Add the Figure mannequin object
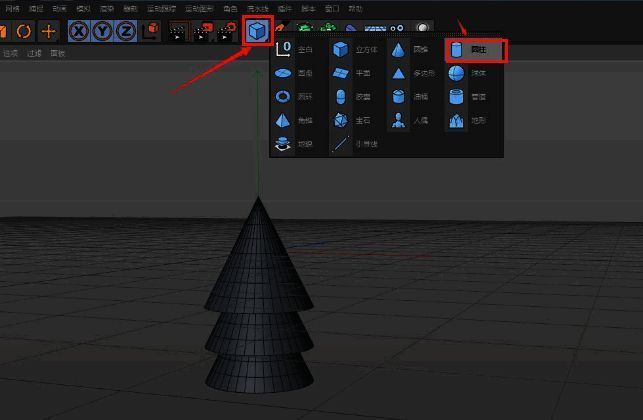 399,121
